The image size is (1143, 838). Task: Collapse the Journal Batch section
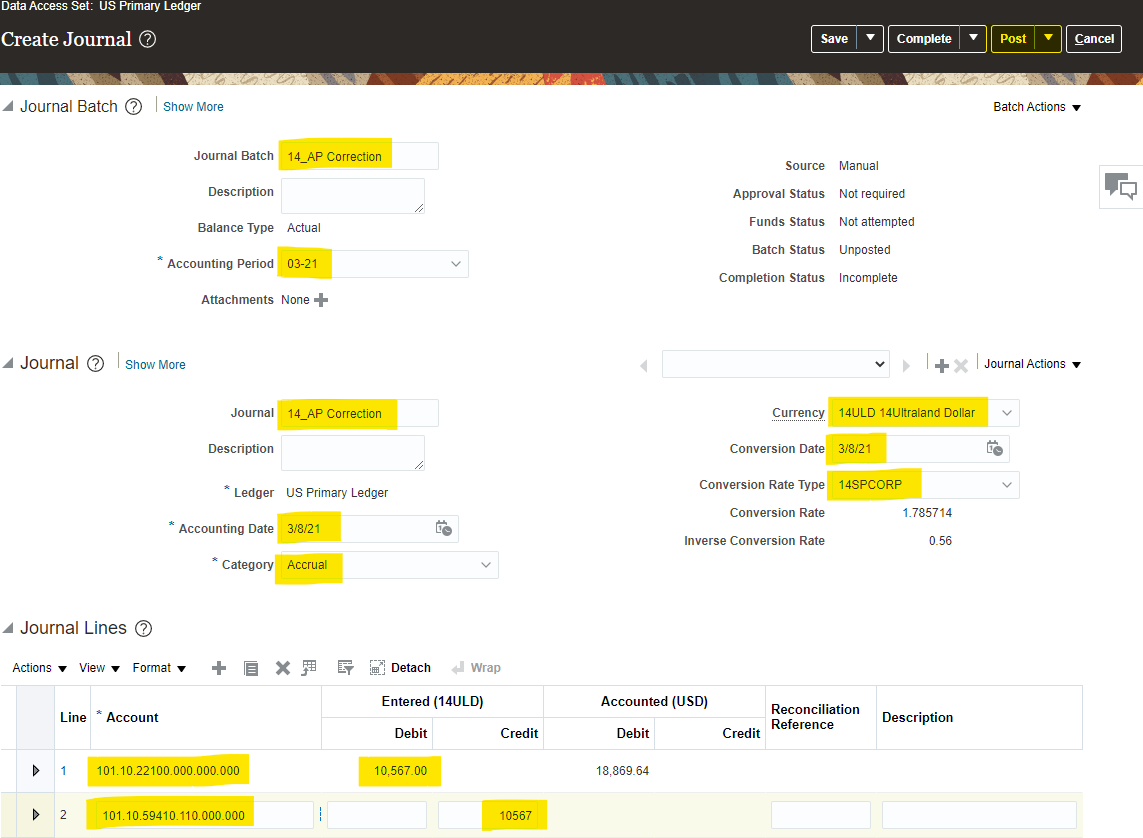click(x=8, y=107)
